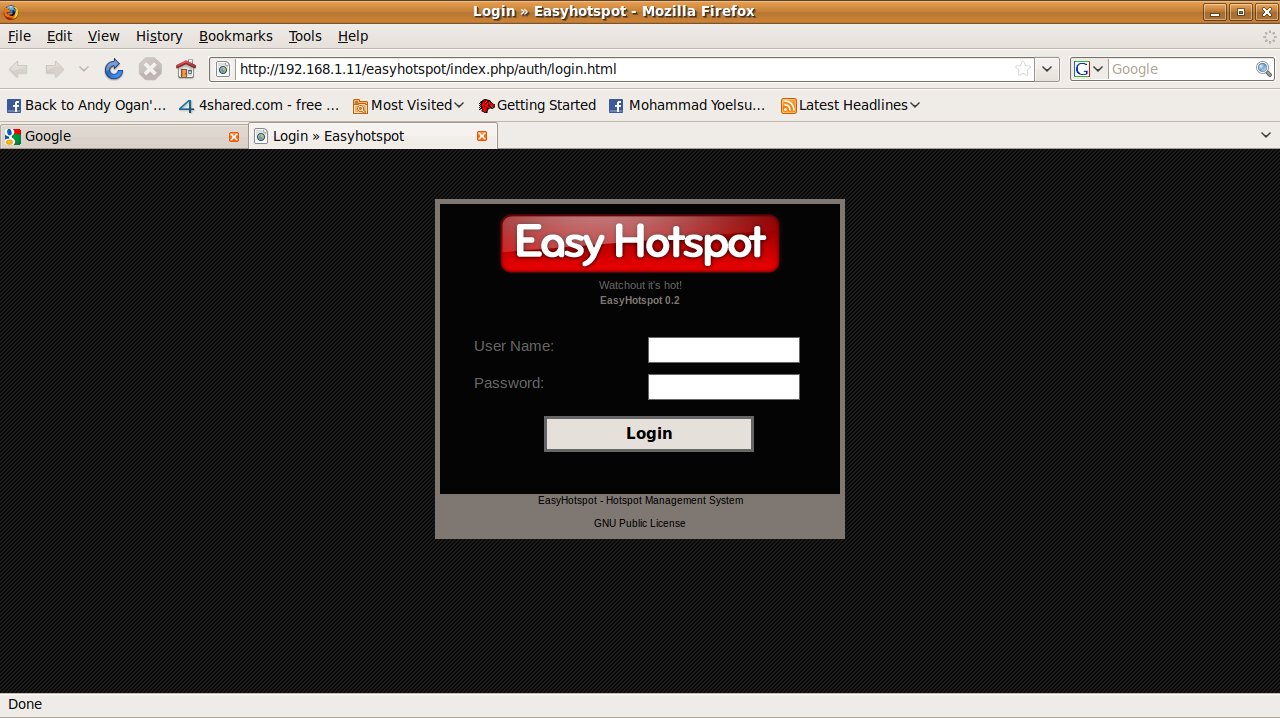The image size is (1280, 718).
Task: Expand the Most Visited bookmarks folder
Action: pos(408,105)
